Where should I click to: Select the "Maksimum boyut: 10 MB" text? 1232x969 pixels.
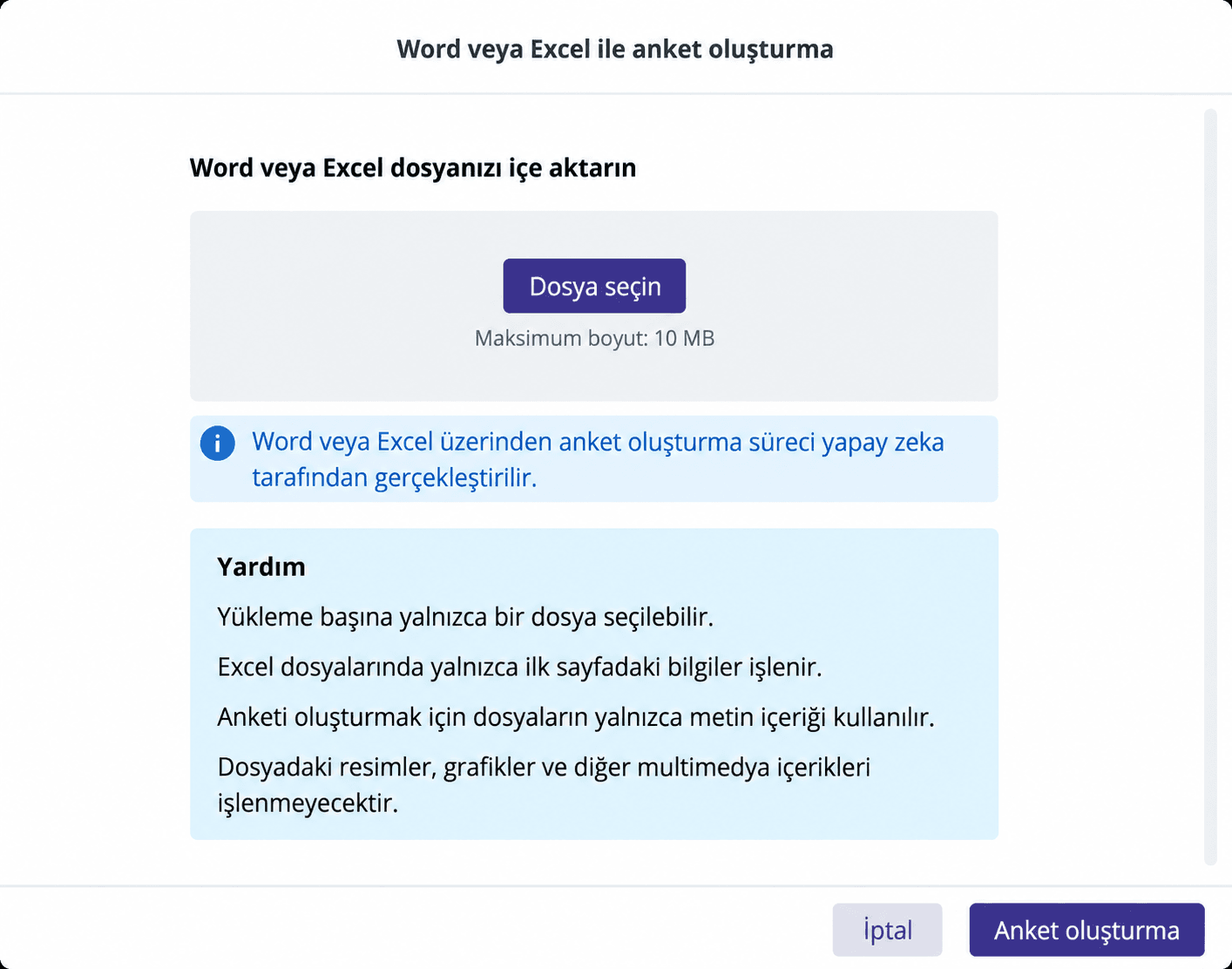(x=594, y=338)
